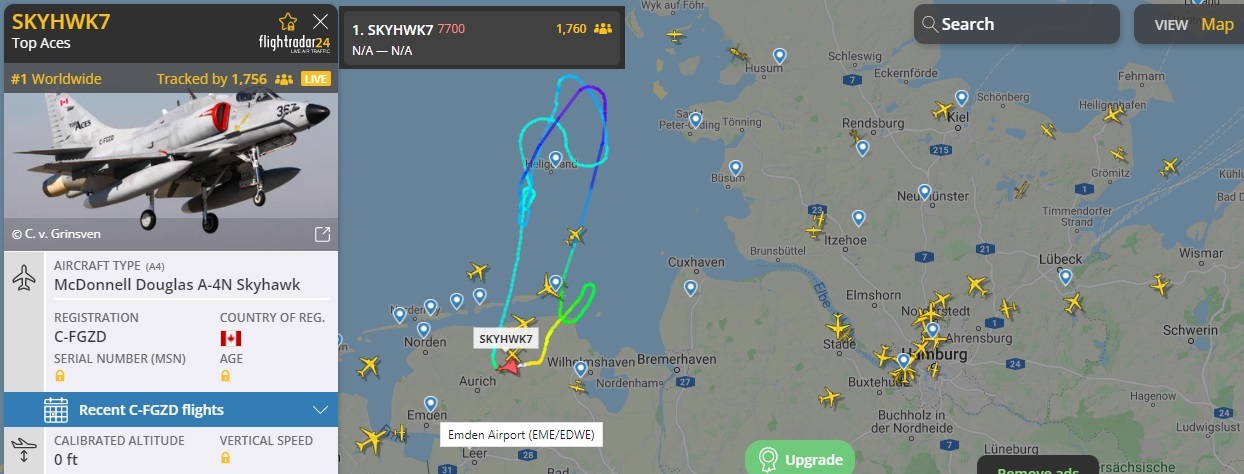The image size is (1244, 474).
Task: Click the Remove ads button
Action: coord(1037,468)
